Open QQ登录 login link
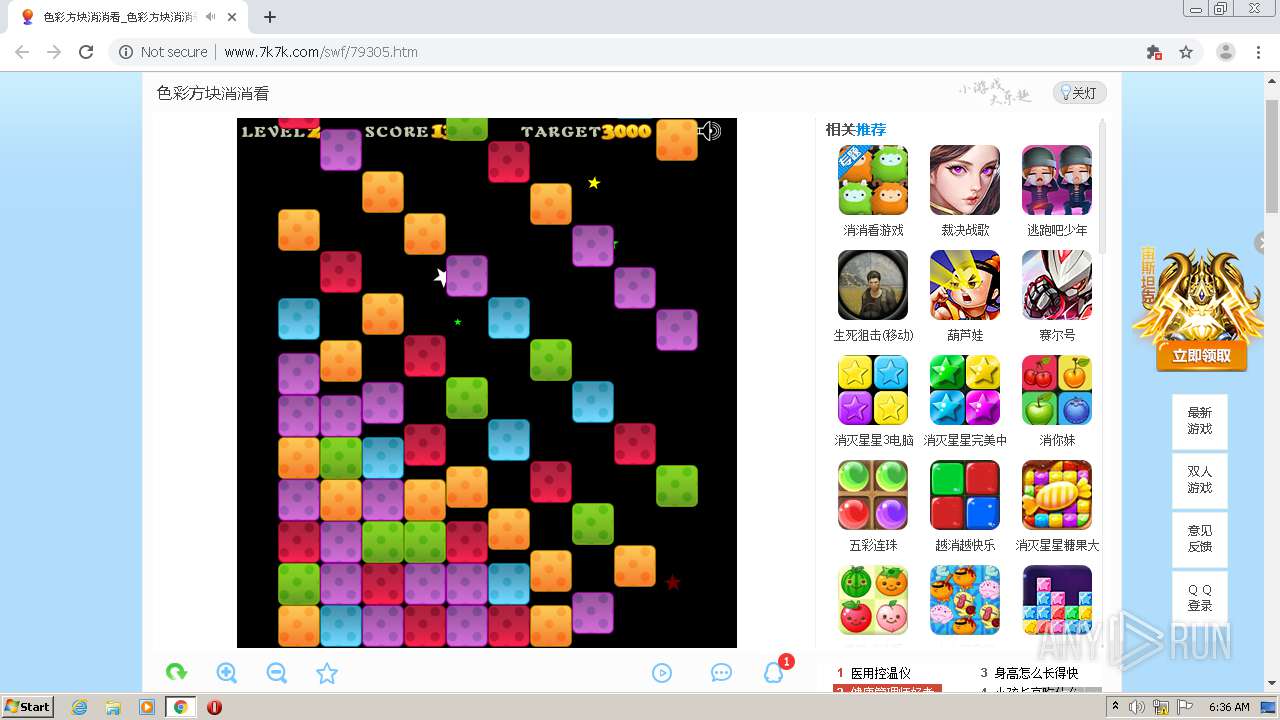 [1200, 598]
